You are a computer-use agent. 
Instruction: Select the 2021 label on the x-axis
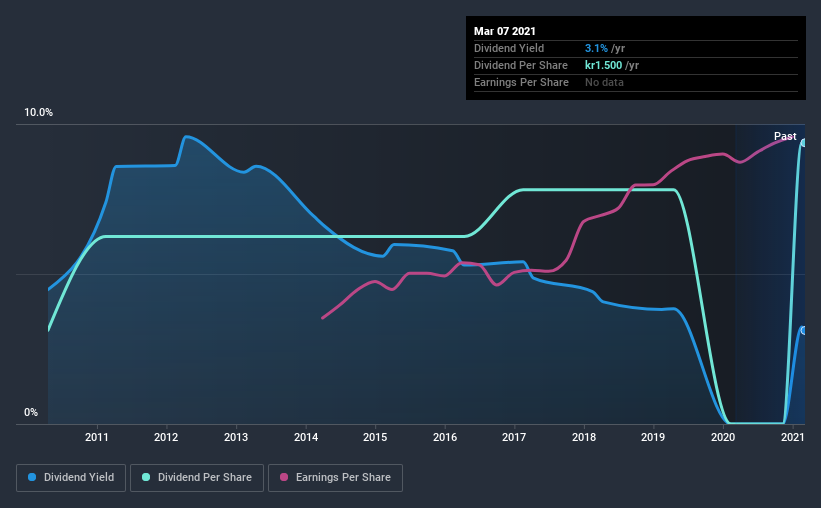click(792, 437)
